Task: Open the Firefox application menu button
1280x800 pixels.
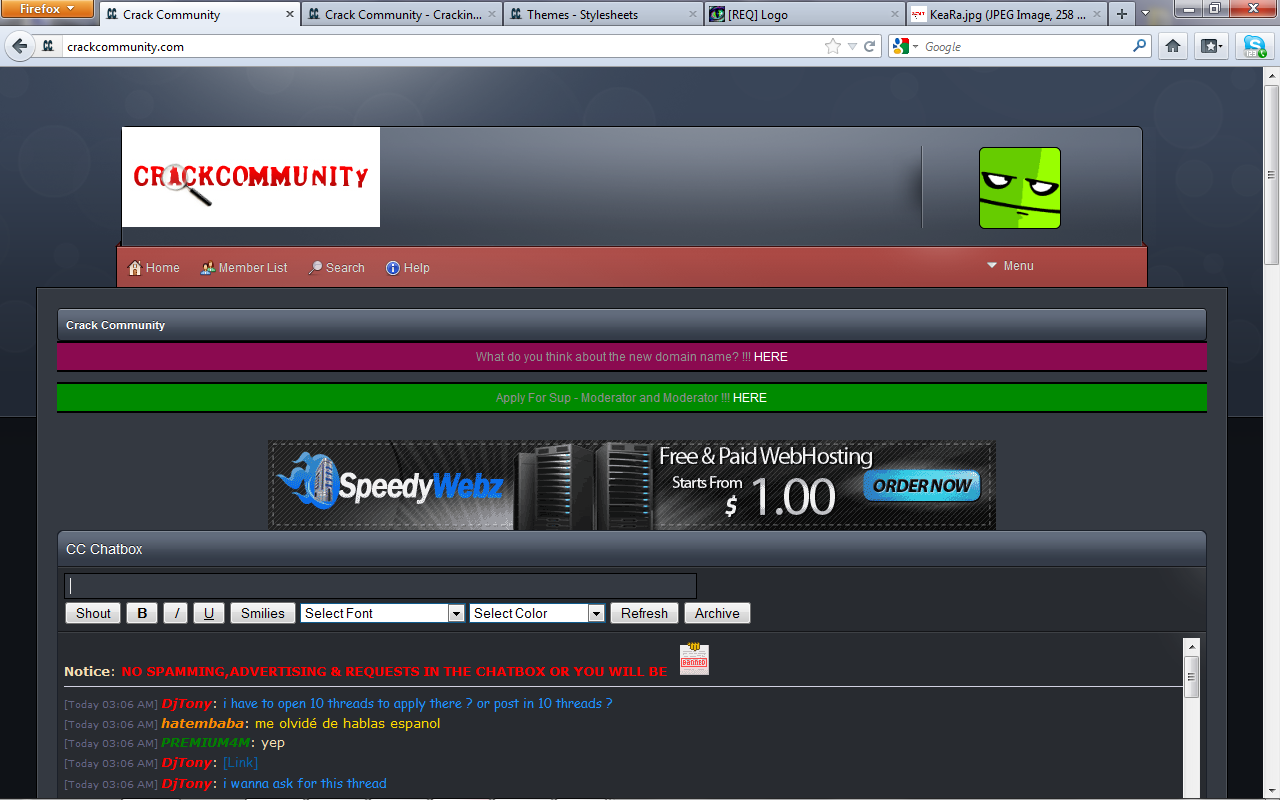Action: point(48,9)
